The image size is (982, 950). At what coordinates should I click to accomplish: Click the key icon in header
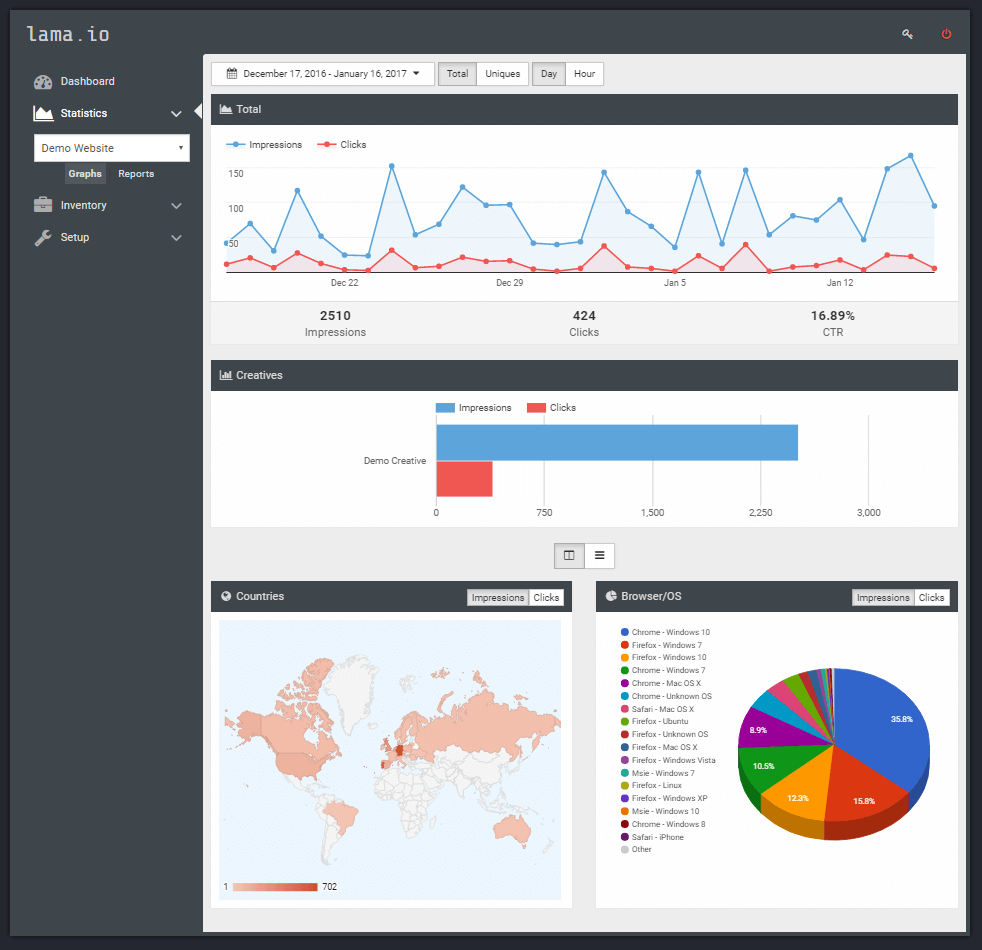click(907, 34)
